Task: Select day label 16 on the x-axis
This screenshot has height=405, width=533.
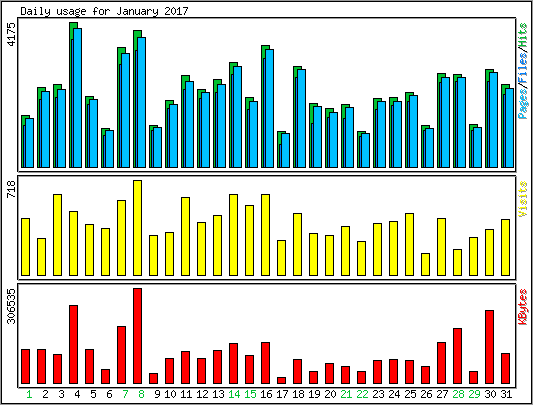Action: (x=266, y=394)
